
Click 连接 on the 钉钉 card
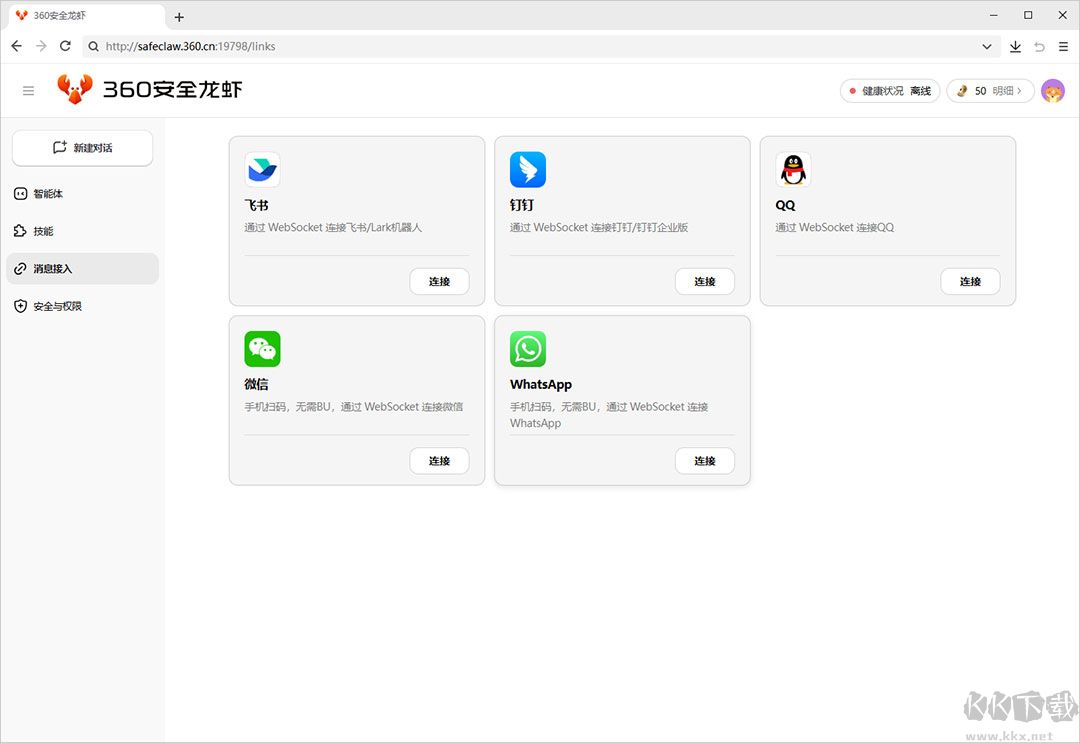pyautogui.click(x=705, y=281)
